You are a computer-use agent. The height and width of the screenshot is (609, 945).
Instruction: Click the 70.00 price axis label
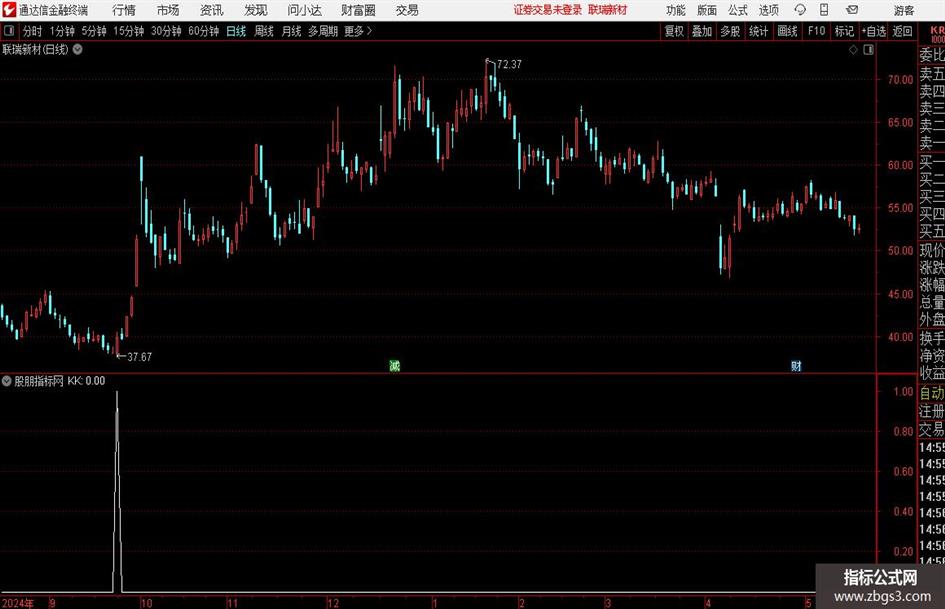click(x=900, y=79)
